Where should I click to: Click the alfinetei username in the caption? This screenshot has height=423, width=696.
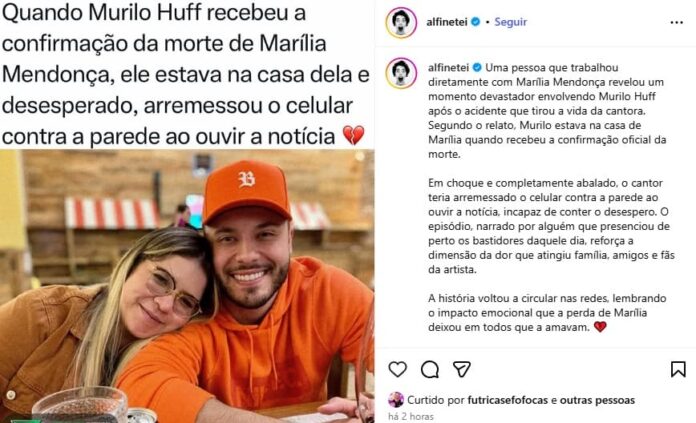448,67
